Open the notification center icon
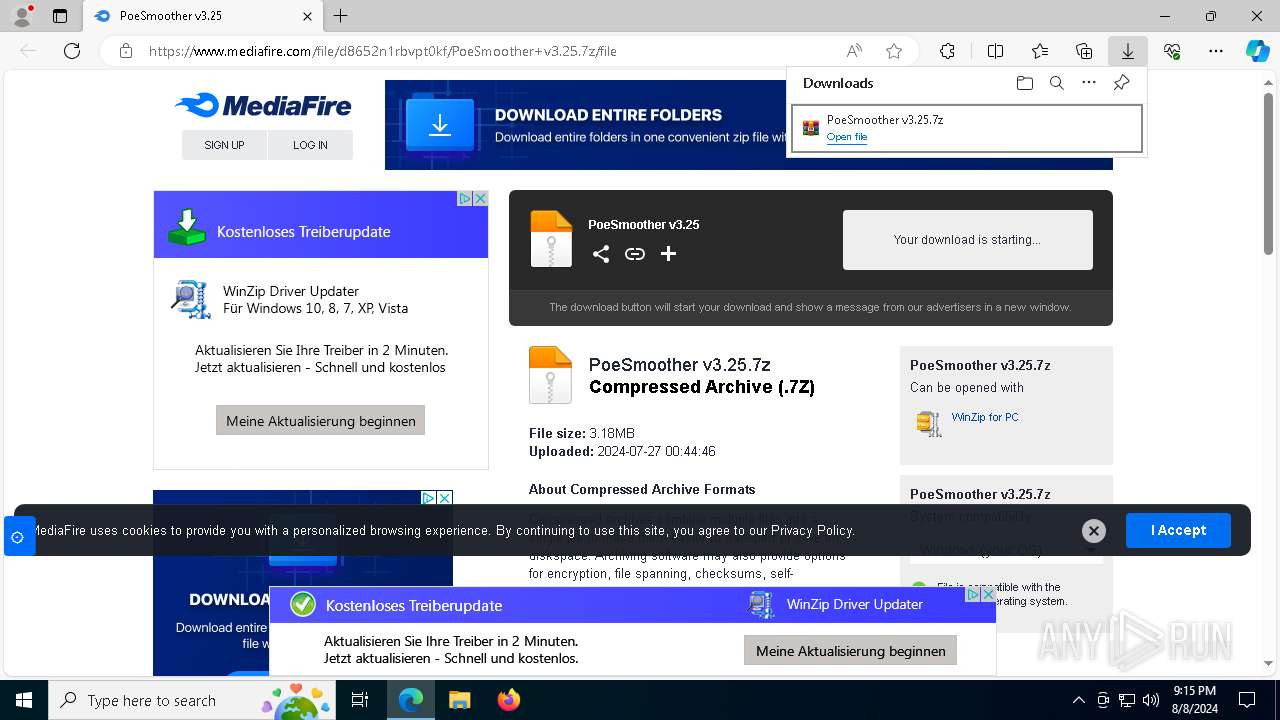Image resolution: width=1280 pixels, height=720 pixels. point(1247,700)
